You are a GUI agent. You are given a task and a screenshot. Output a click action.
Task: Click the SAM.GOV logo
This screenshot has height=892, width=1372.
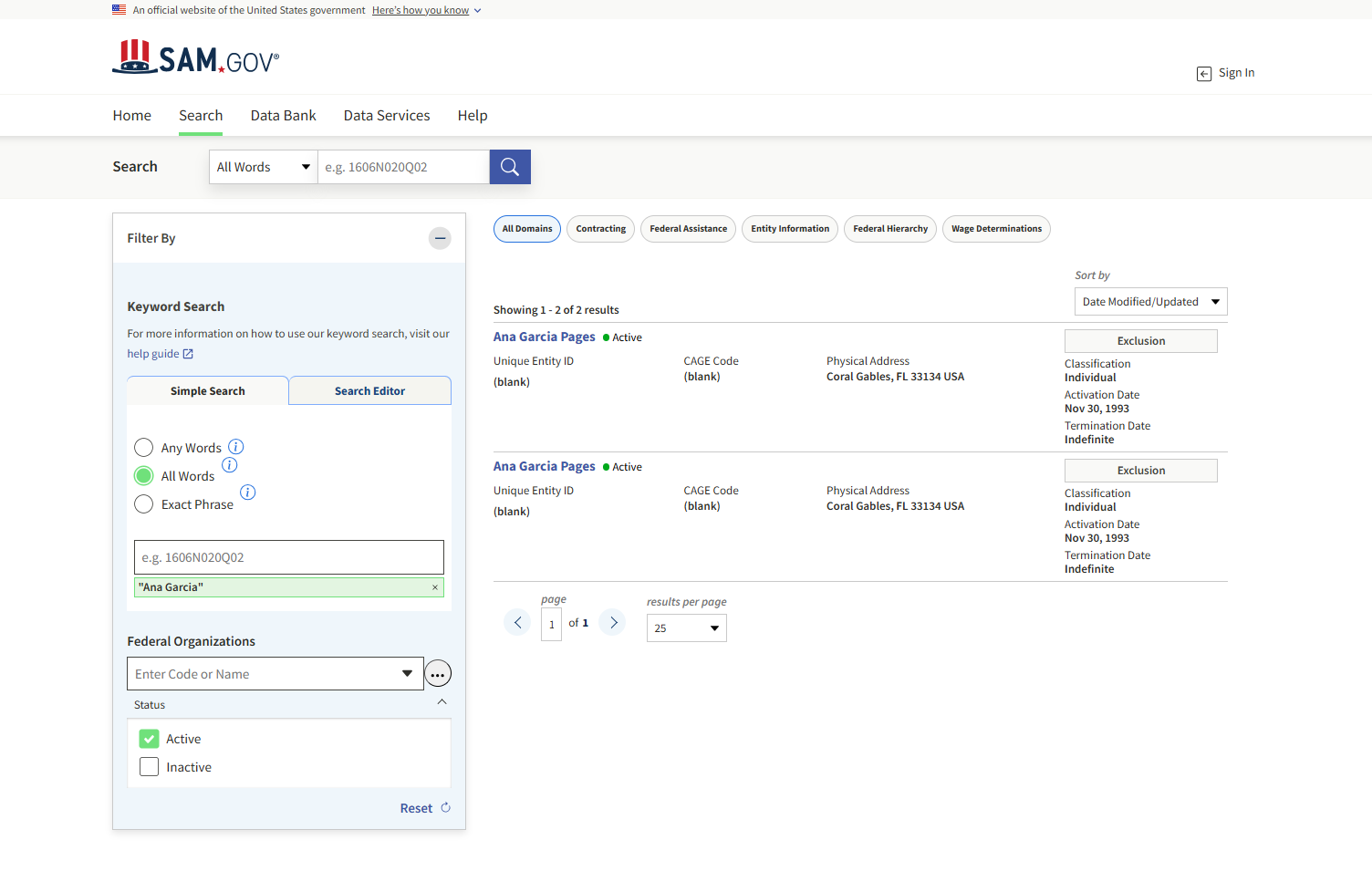[195, 57]
